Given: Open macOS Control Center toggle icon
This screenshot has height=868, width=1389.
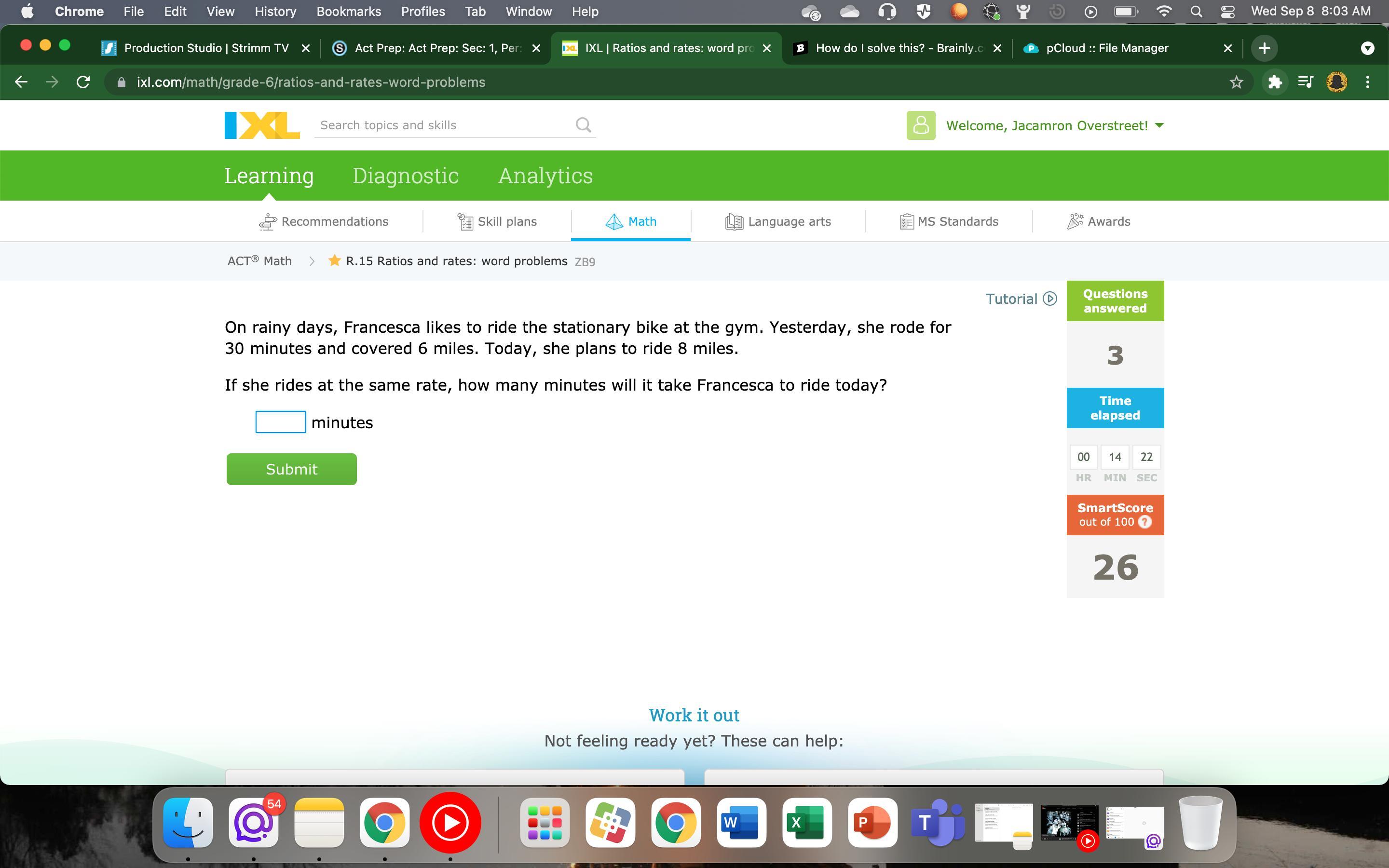Looking at the screenshot, I should pyautogui.click(x=1227, y=12).
